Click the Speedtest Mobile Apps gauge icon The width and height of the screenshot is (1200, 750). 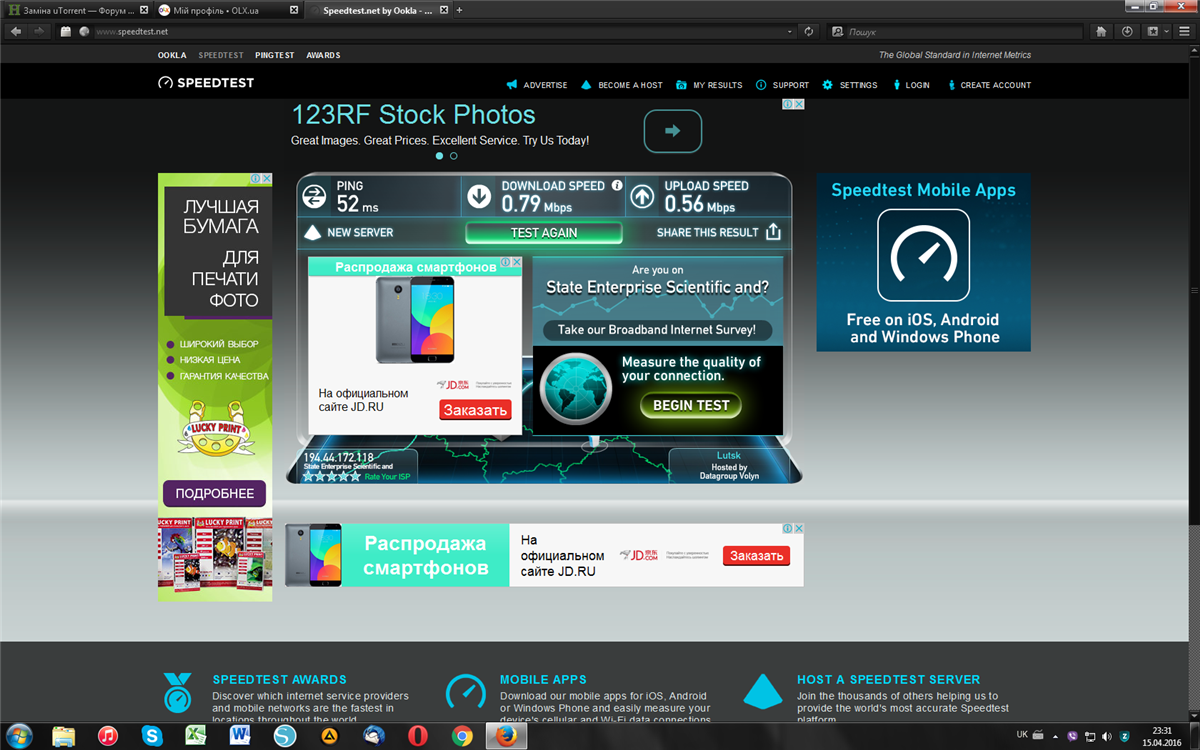click(923, 255)
